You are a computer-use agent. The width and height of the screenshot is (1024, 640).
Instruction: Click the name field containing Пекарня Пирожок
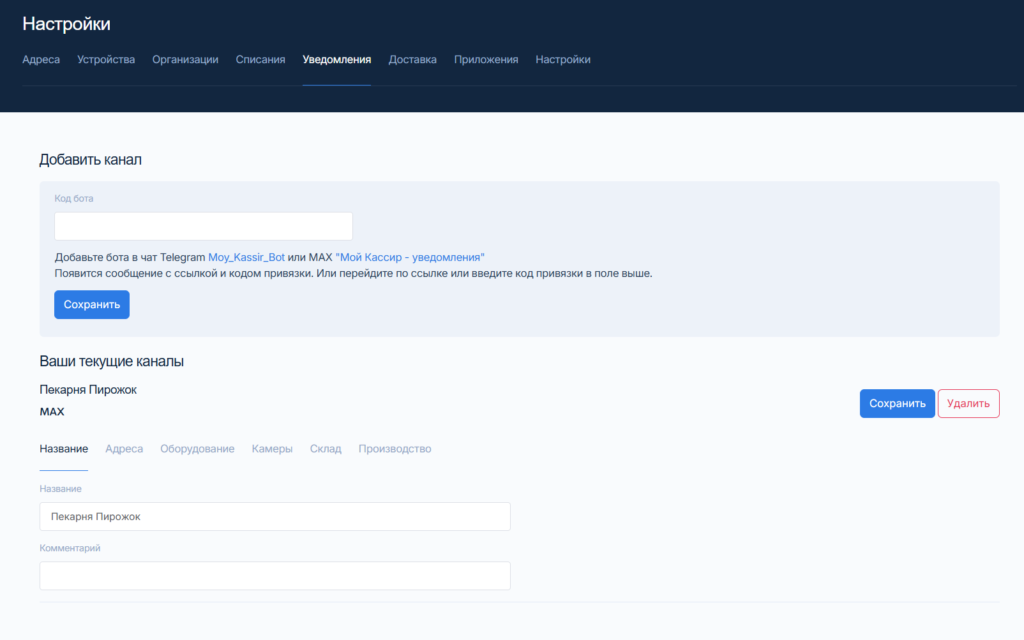275,517
